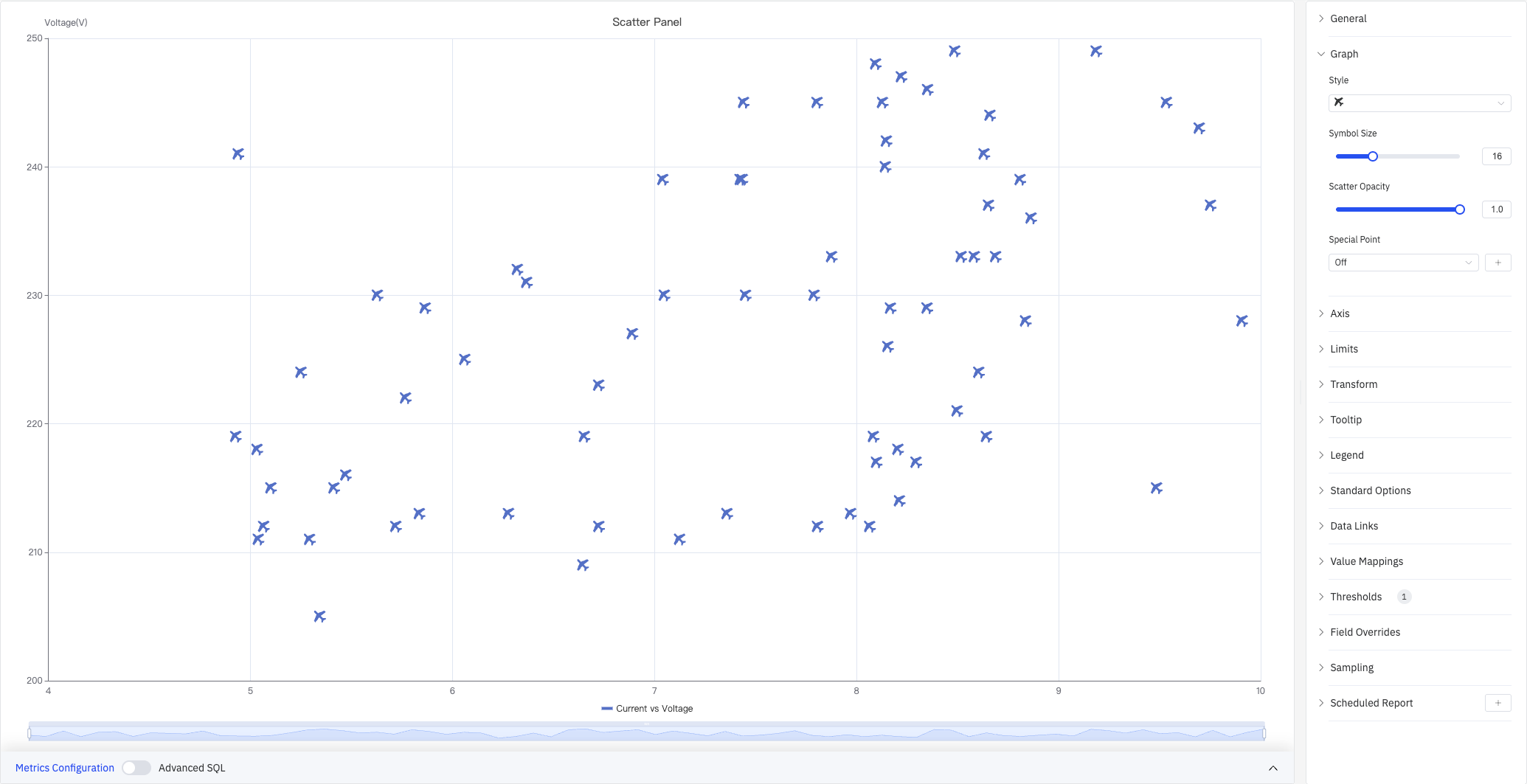
Task: Toggle the Current vs Voltage legend series
Action: [647, 709]
